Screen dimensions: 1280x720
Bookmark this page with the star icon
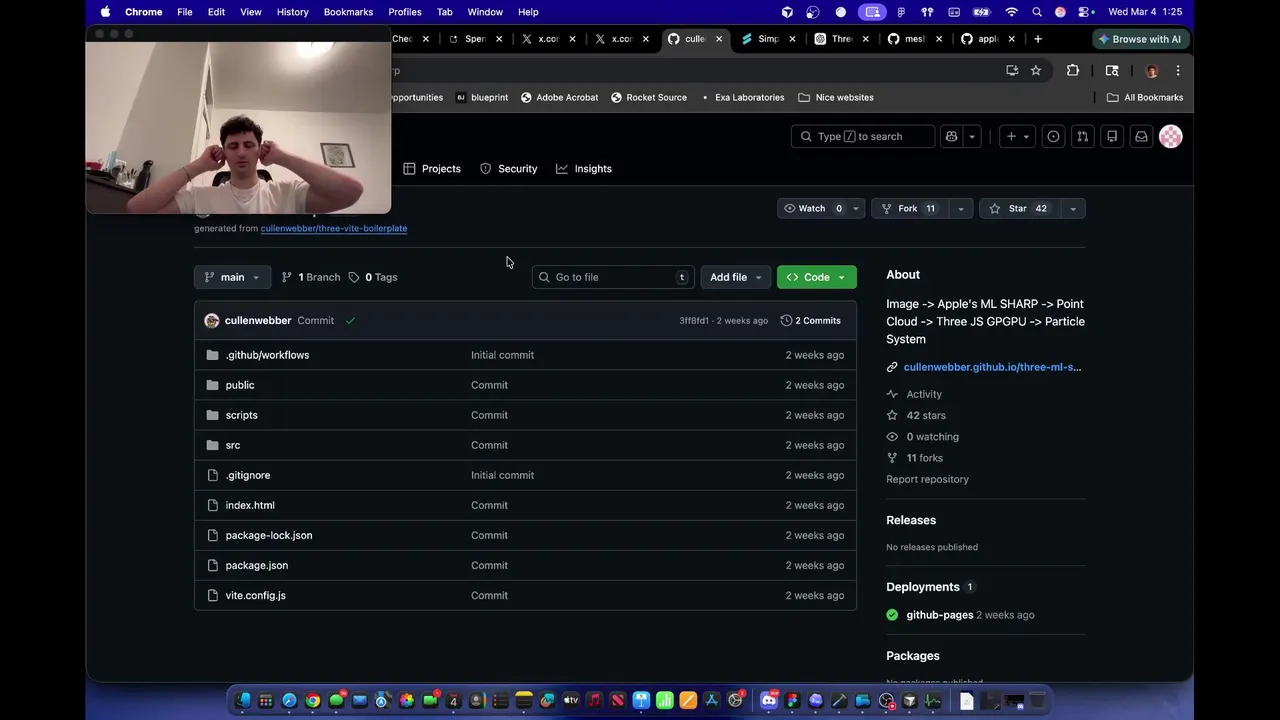pos(1036,70)
